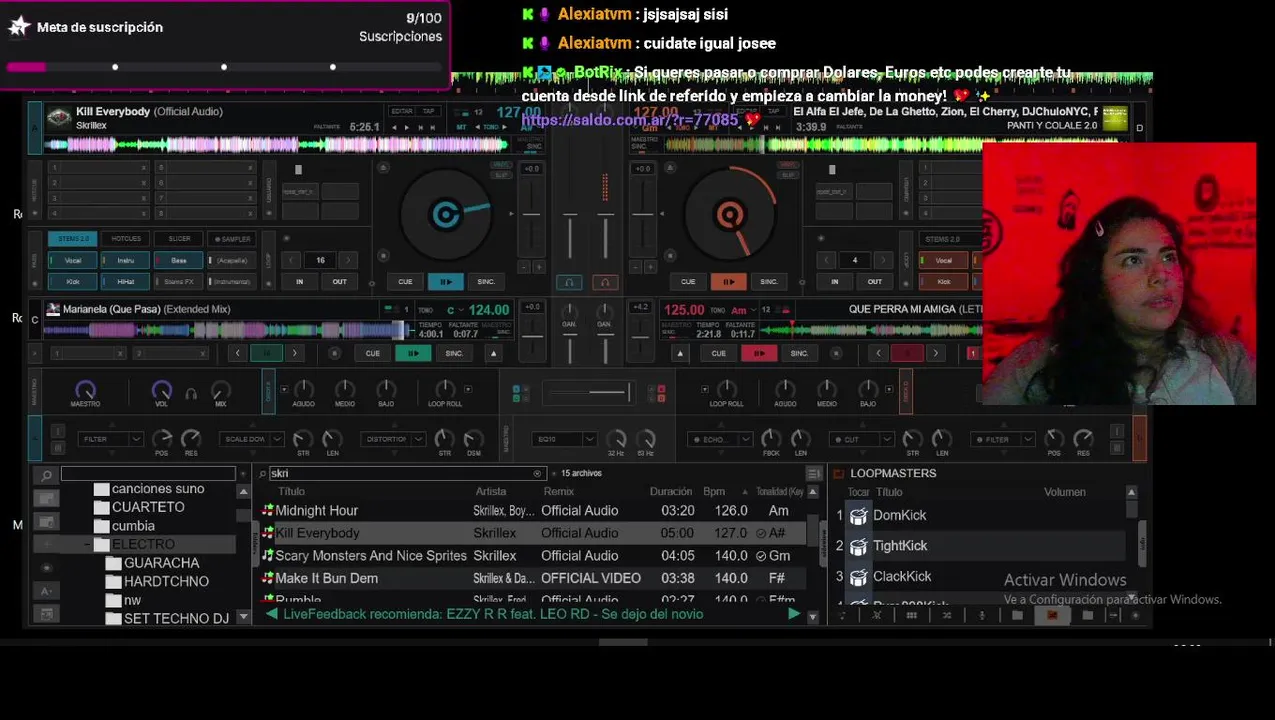1275x720 pixels.
Task: Open the CUT effect dropdown
Action: [x=886, y=439]
